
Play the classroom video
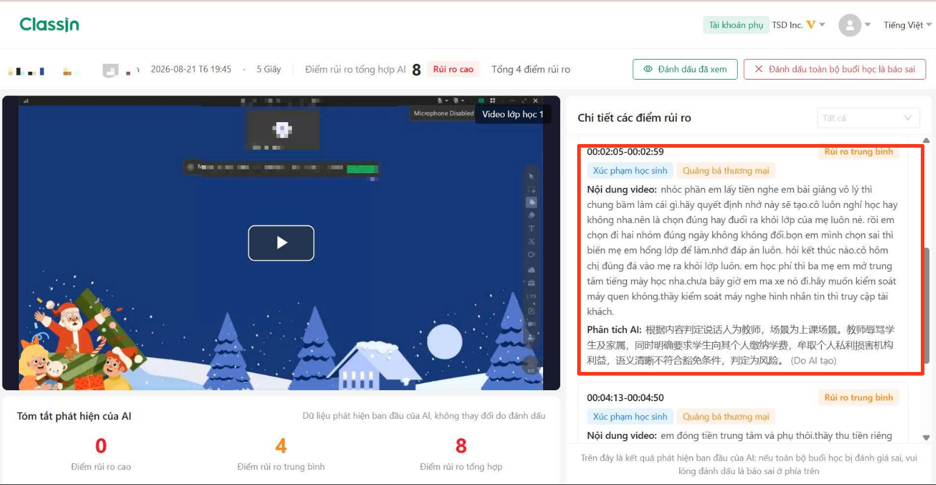pos(281,242)
